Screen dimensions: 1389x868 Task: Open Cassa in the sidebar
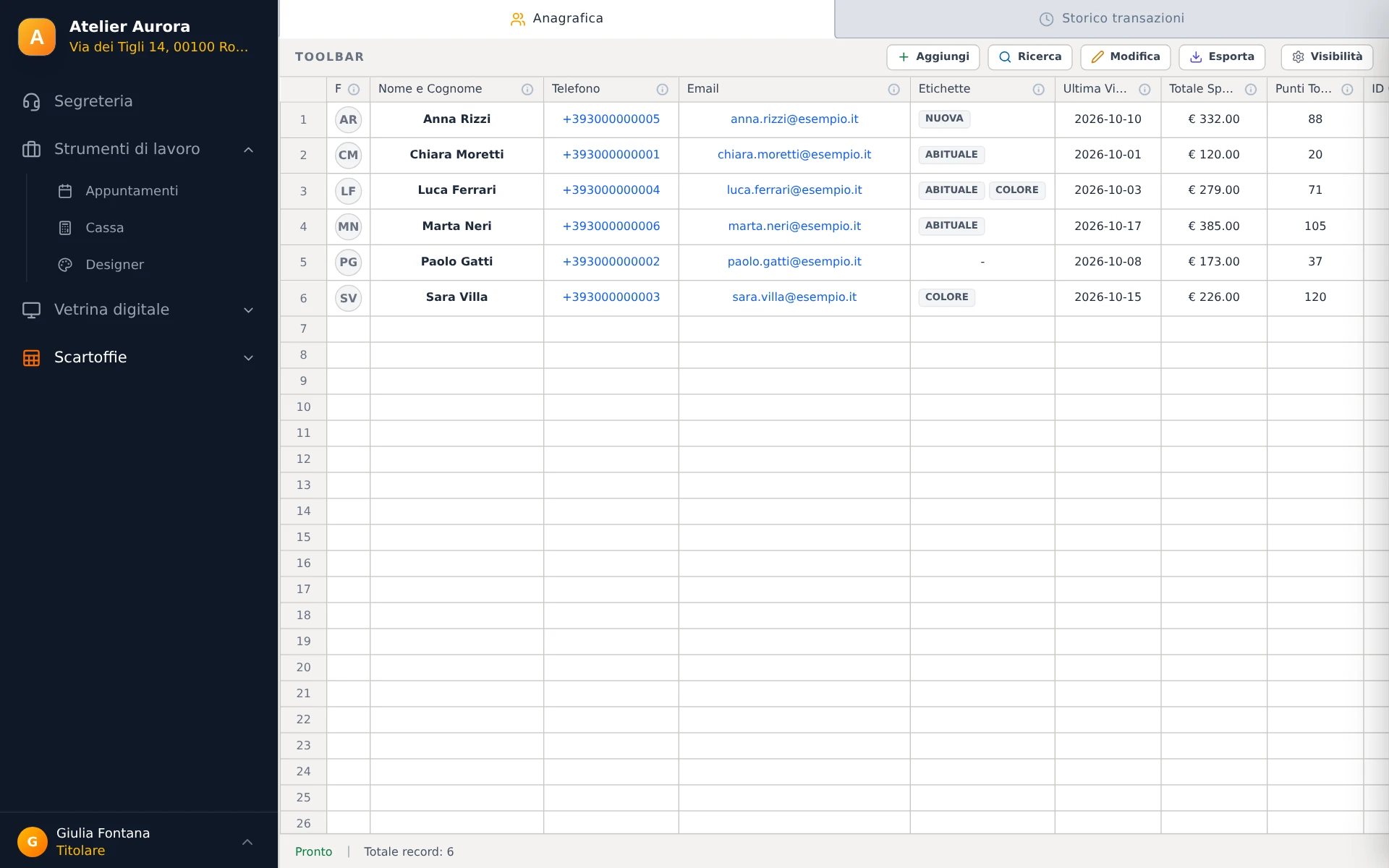(105, 228)
